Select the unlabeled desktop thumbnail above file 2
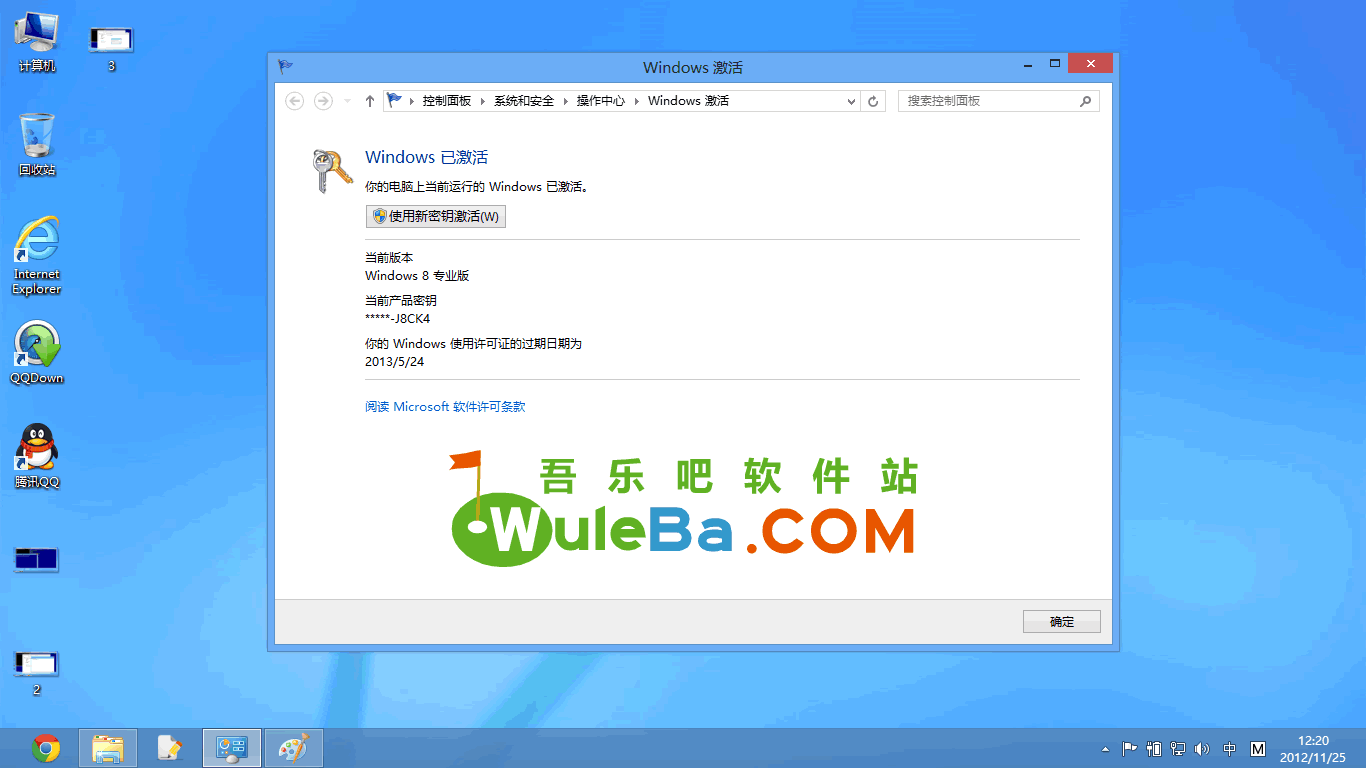Image resolution: width=1366 pixels, height=768 pixels. click(x=37, y=559)
